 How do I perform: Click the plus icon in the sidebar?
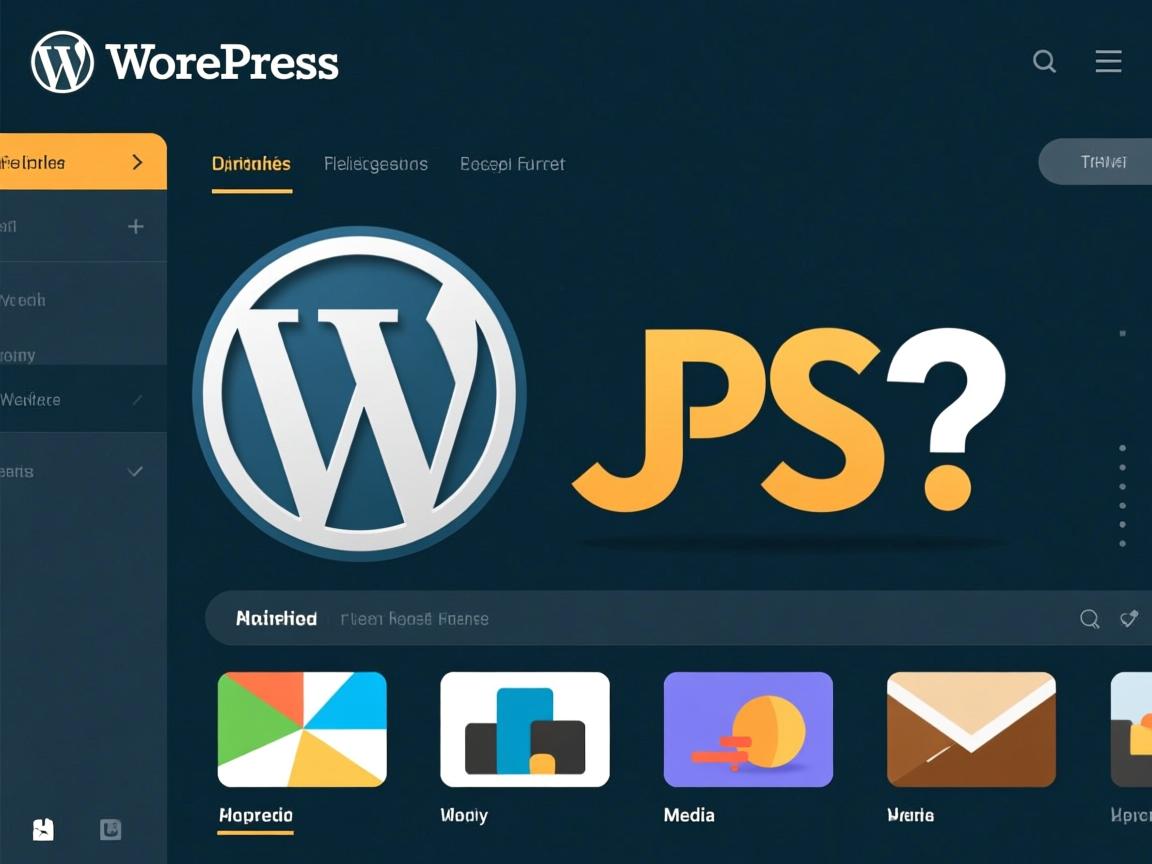click(x=134, y=226)
